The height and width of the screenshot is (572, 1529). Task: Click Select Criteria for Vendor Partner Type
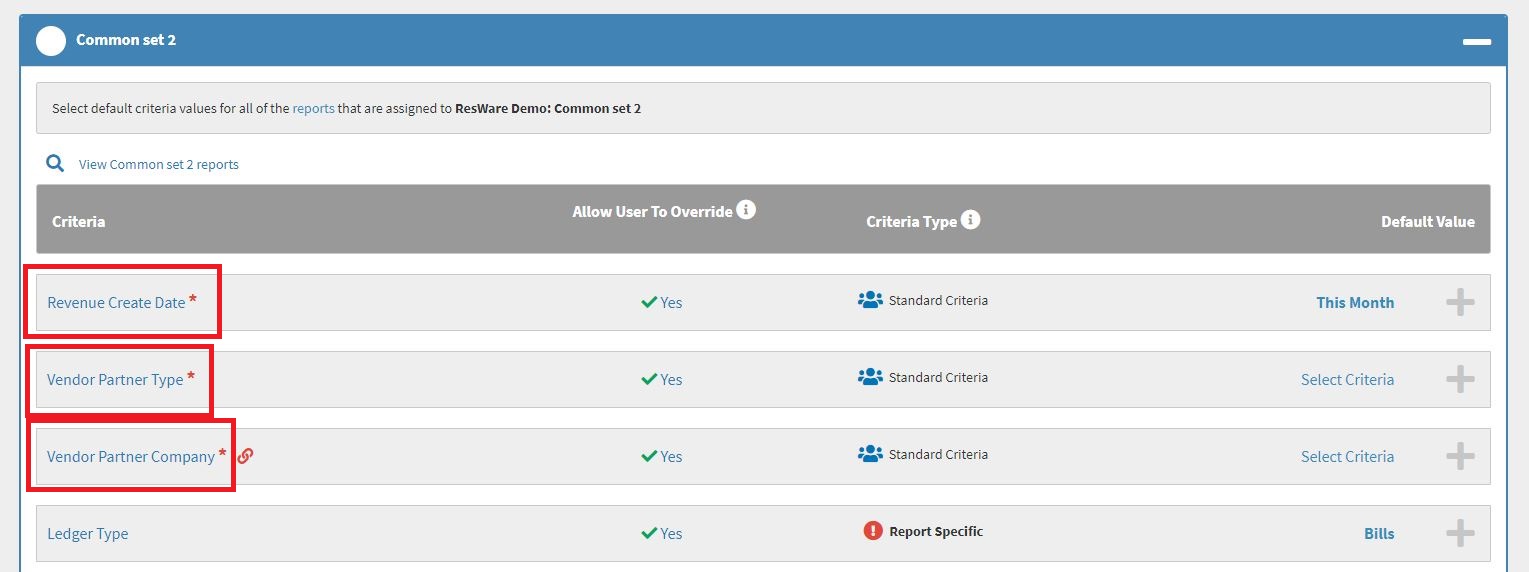(x=1347, y=380)
